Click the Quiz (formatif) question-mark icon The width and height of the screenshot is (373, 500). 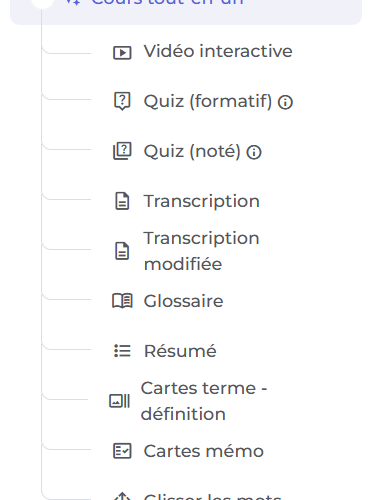click(x=122, y=101)
